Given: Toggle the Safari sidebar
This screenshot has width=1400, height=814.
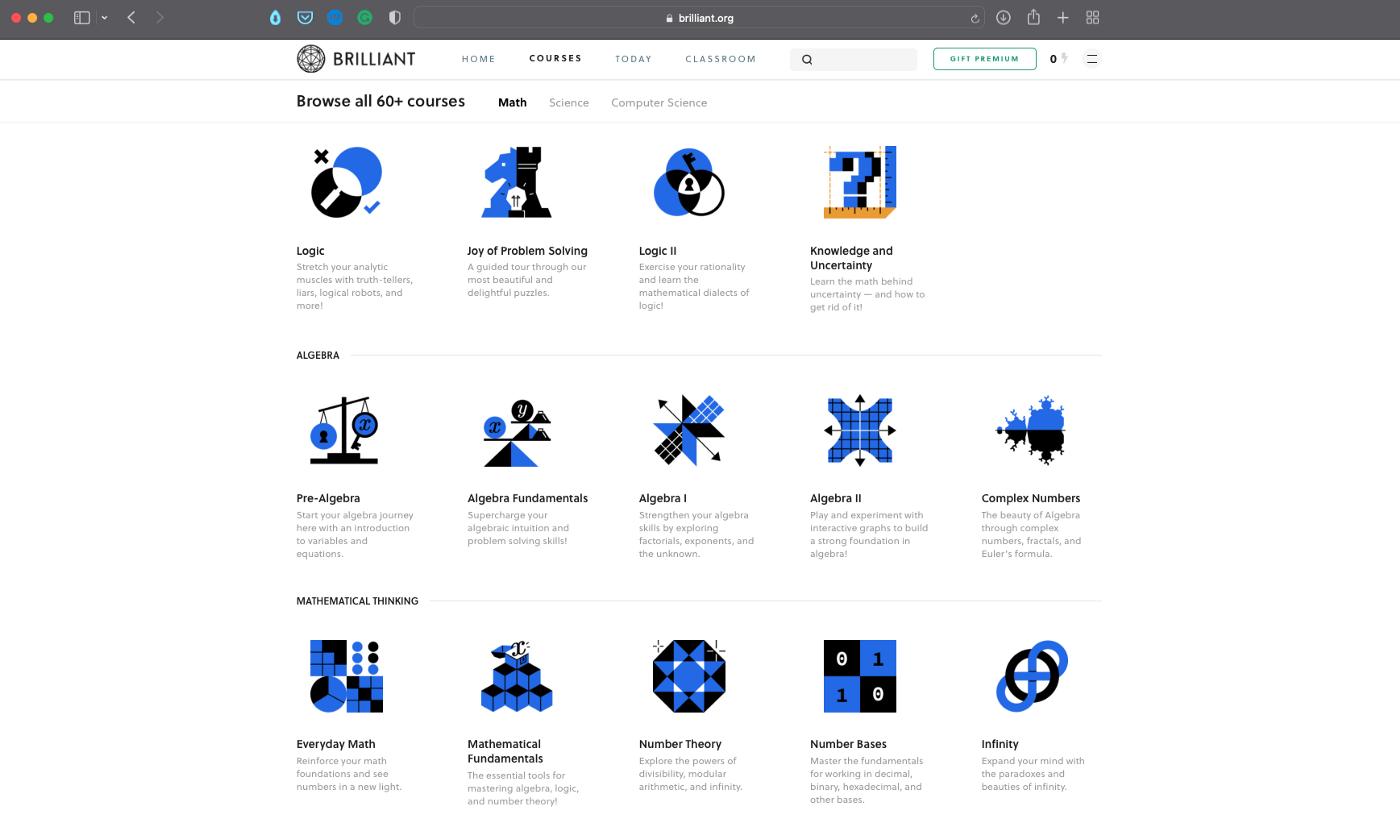Looking at the screenshot, I should click(82, 18).
